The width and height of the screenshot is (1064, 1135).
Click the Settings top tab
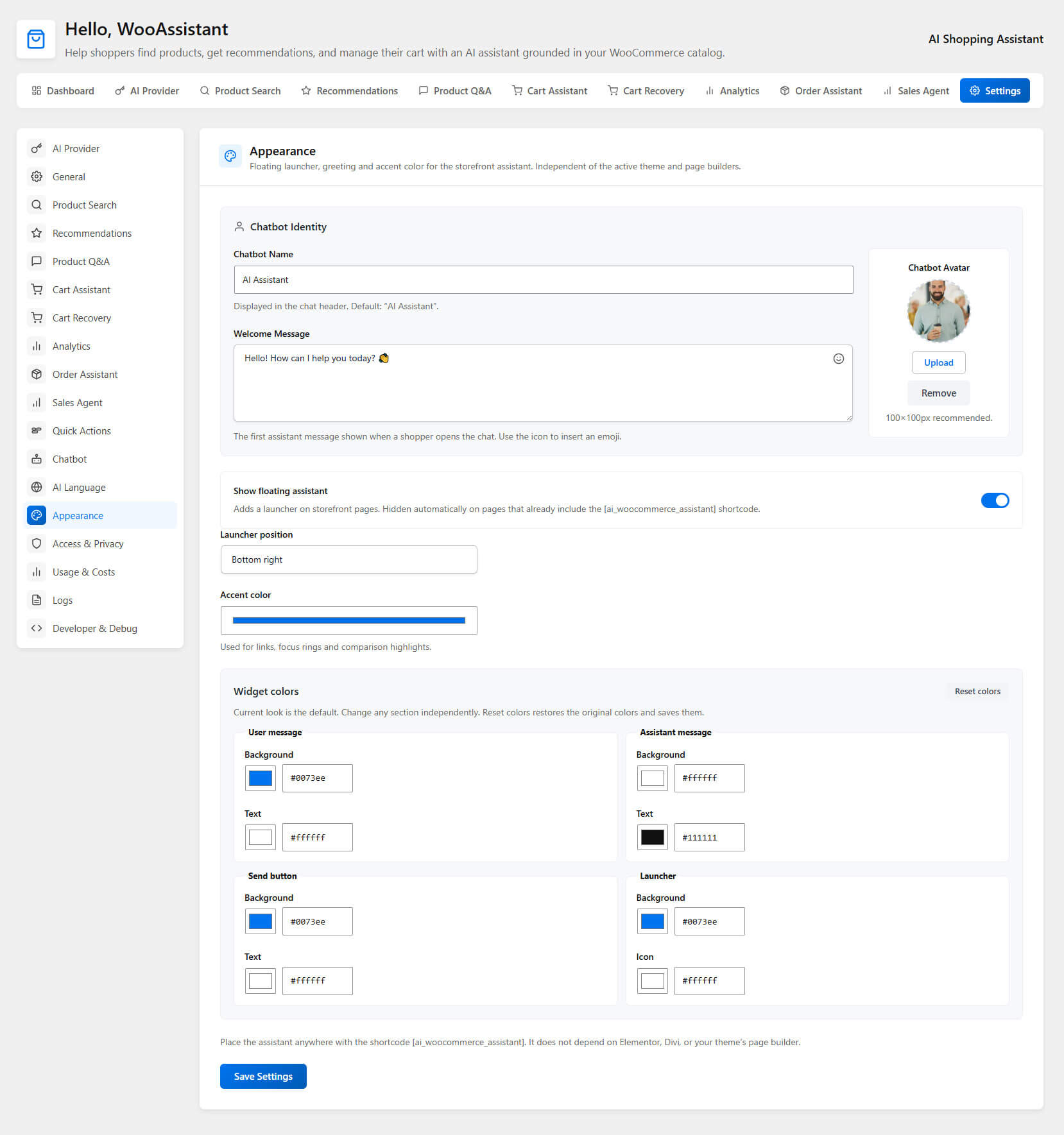tap(995, 90)
